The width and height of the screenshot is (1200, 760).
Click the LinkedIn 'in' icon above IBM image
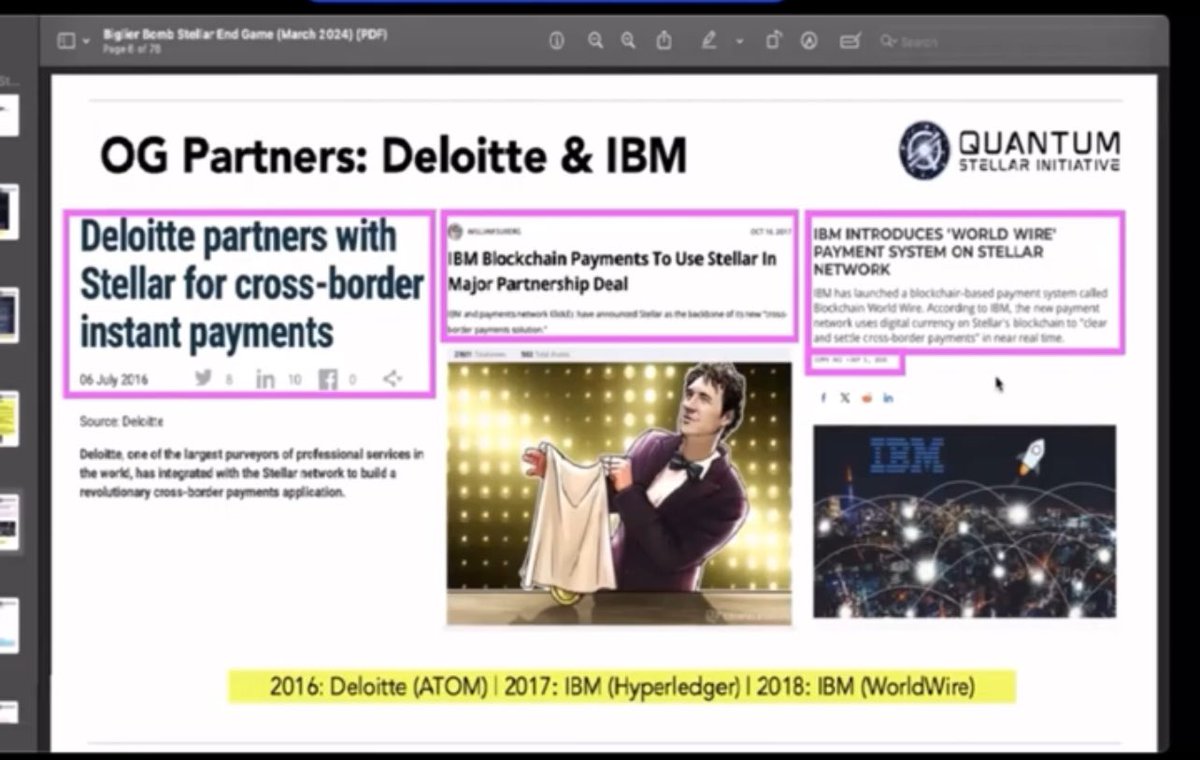pyautogui.click(x=888, y=398)
